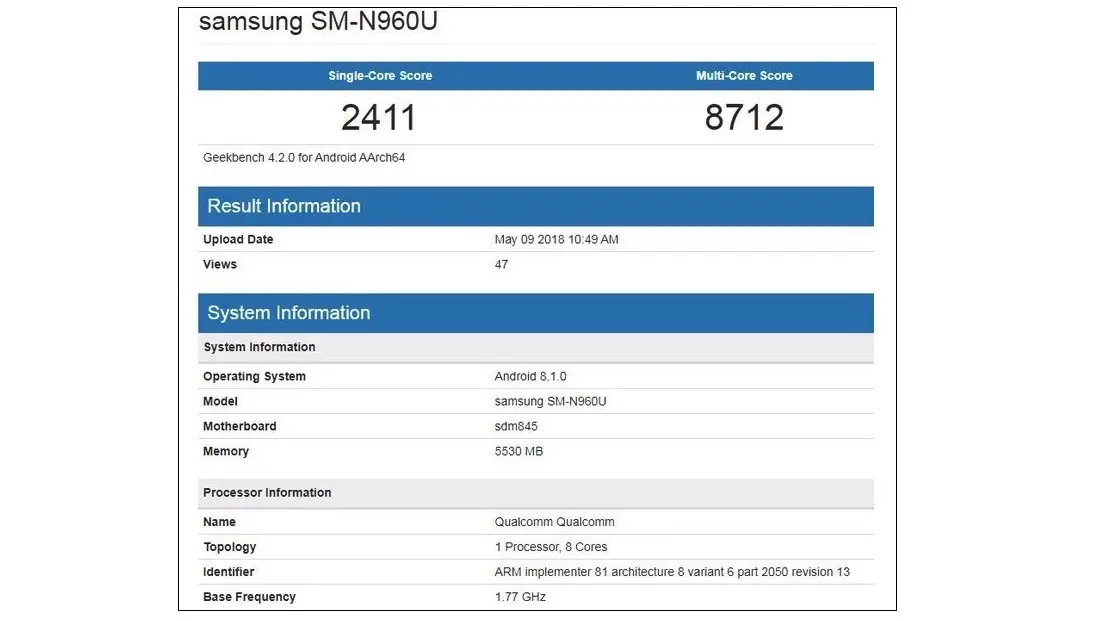Image resolution: width=1100 pixels, height=621 pixels.
Task: Click the multi-core value 8712
Action: (744, 117)
